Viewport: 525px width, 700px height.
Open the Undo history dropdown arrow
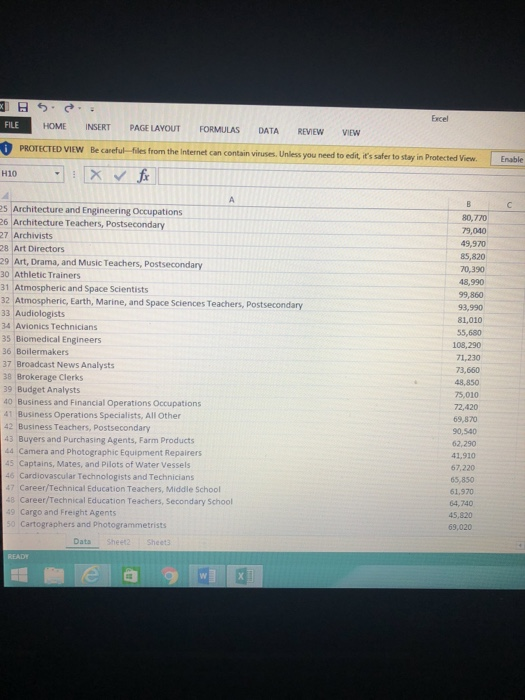pos(53,108)
